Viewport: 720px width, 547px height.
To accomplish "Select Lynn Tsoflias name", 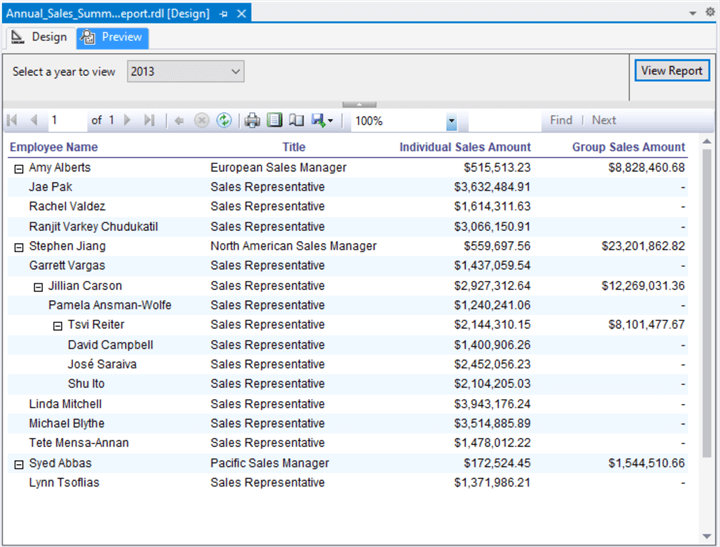I will [x=64, y=483].
